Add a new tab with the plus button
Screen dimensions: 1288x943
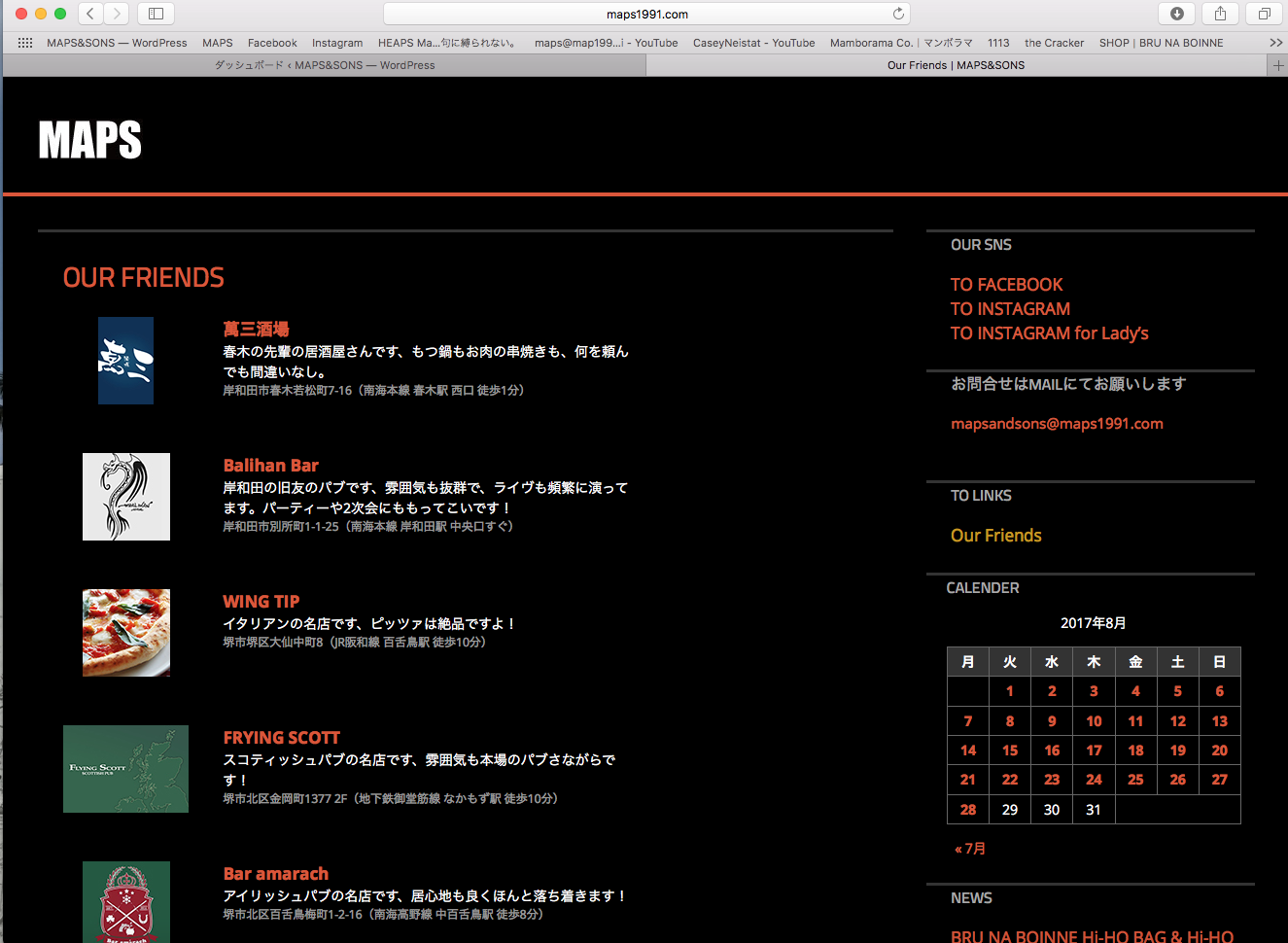point(1278,65)
